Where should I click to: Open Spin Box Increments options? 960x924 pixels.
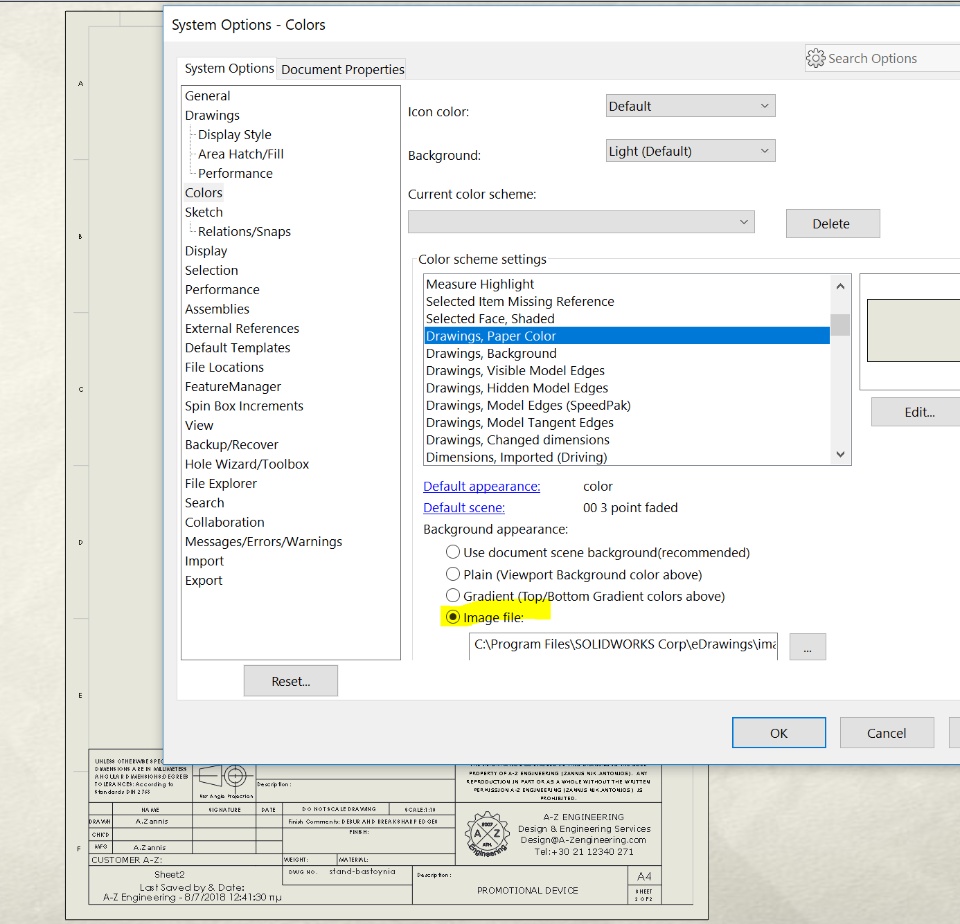tap(244, 406)
